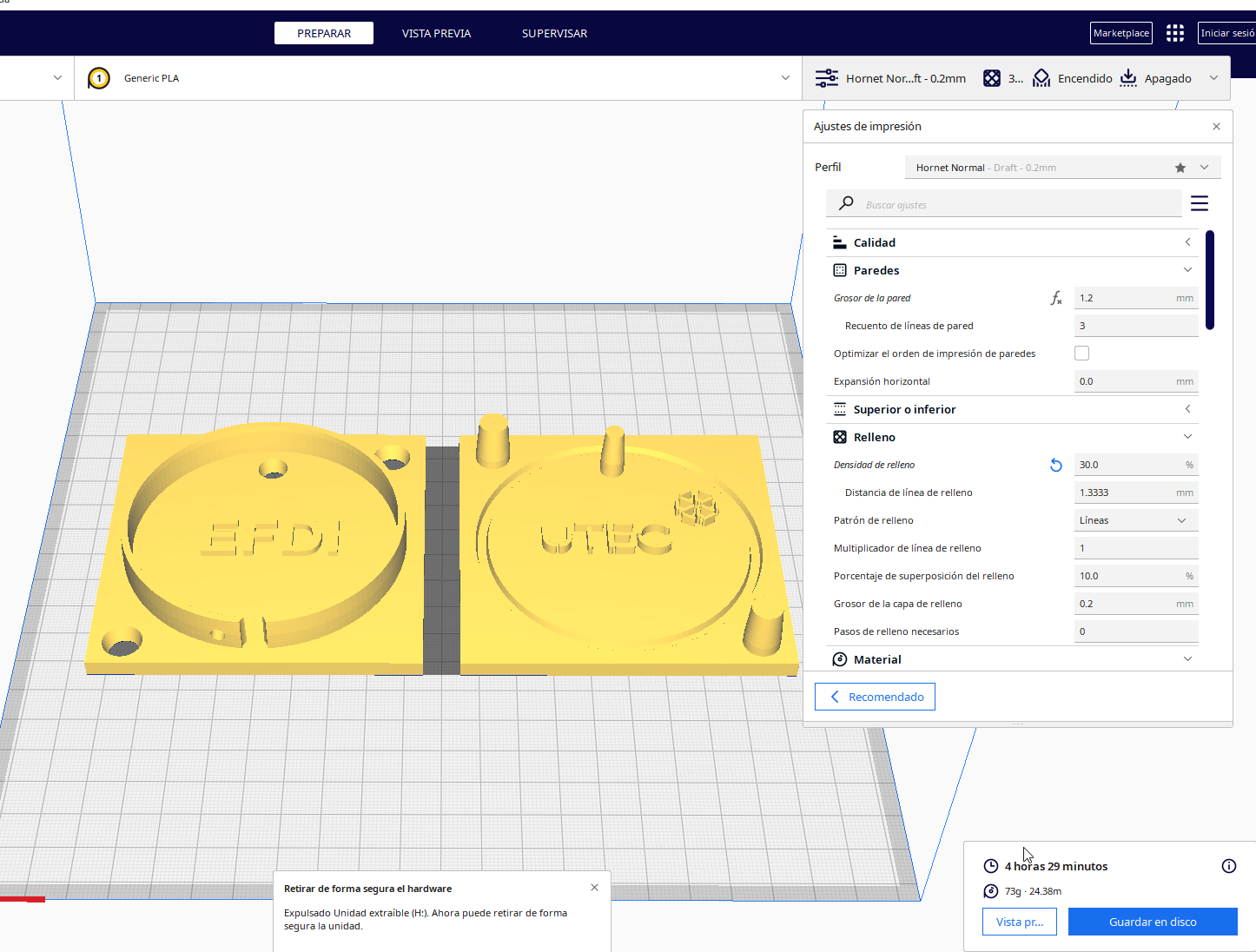Click the settings visibility hamburger menu icon

tap(1199, 203)
